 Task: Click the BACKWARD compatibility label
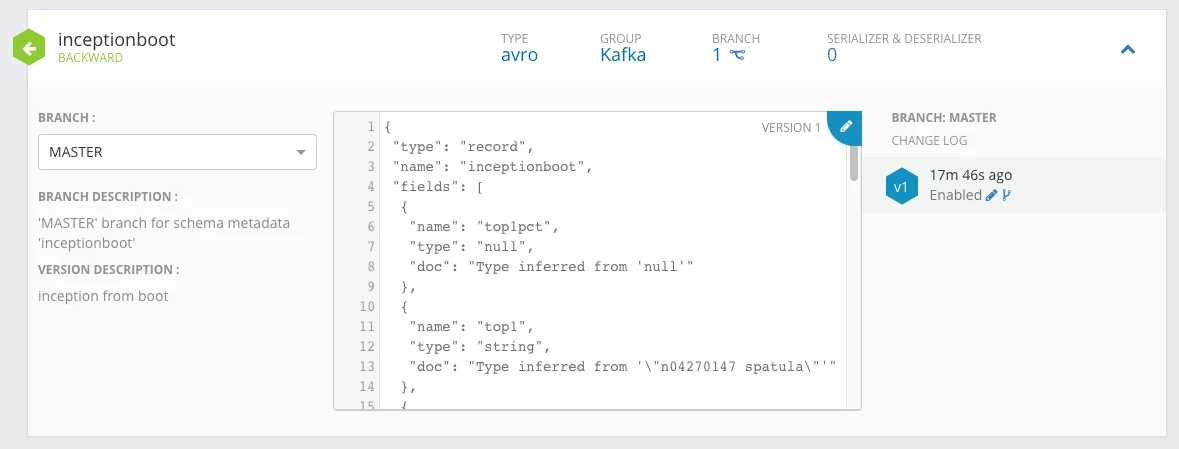click(90, 58)
